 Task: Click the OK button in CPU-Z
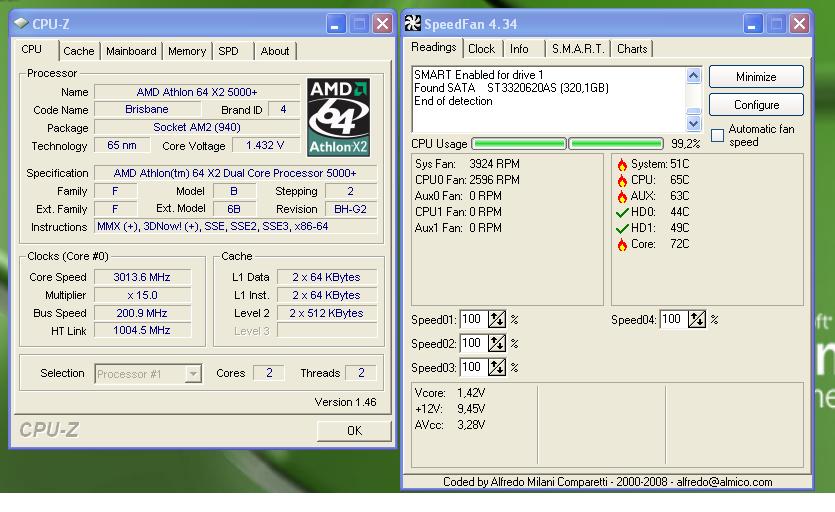354,430
